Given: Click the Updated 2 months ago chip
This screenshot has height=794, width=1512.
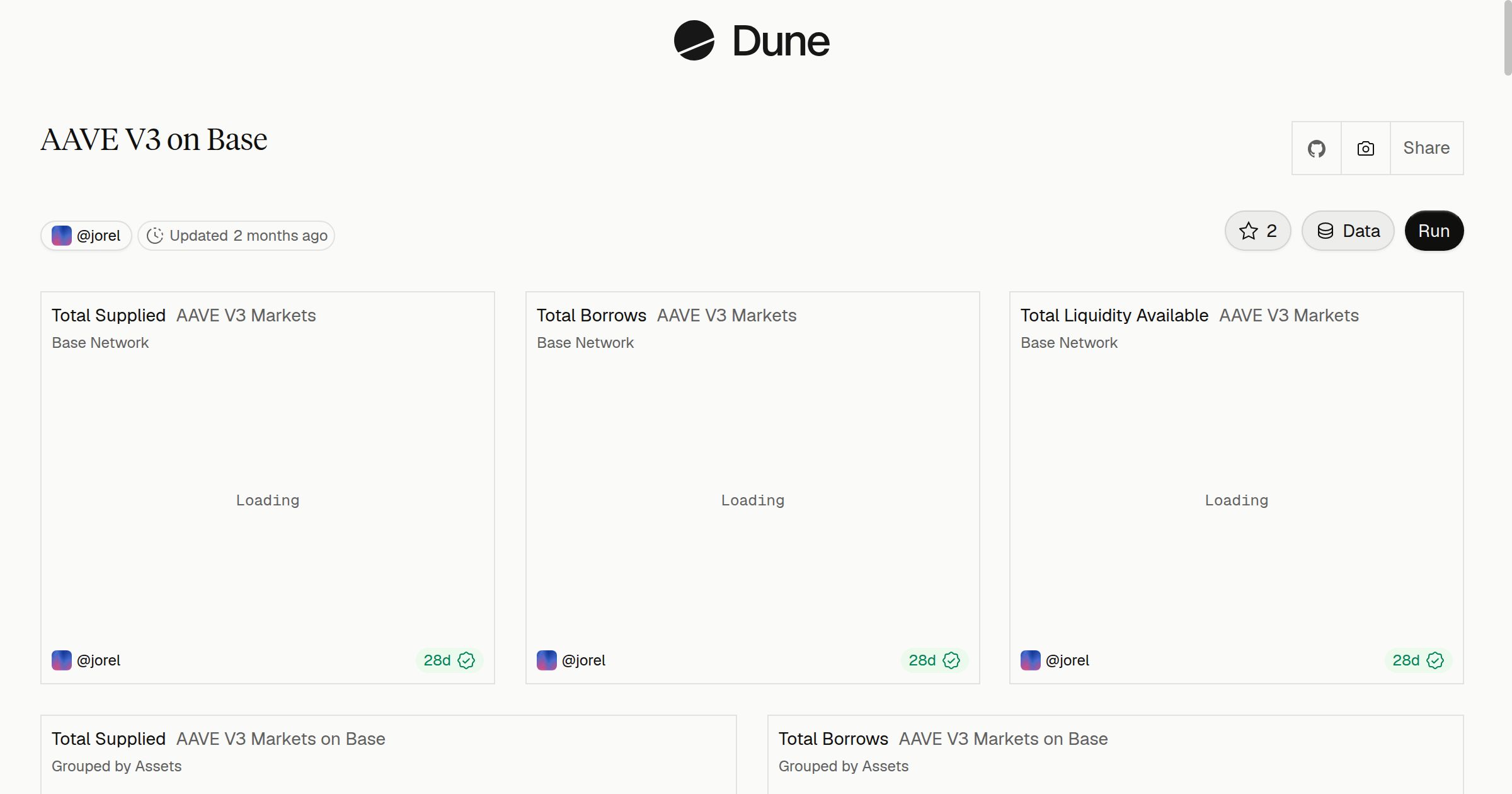Looking at the screenshot, I should pyautogui.click(x=236, y=236).
